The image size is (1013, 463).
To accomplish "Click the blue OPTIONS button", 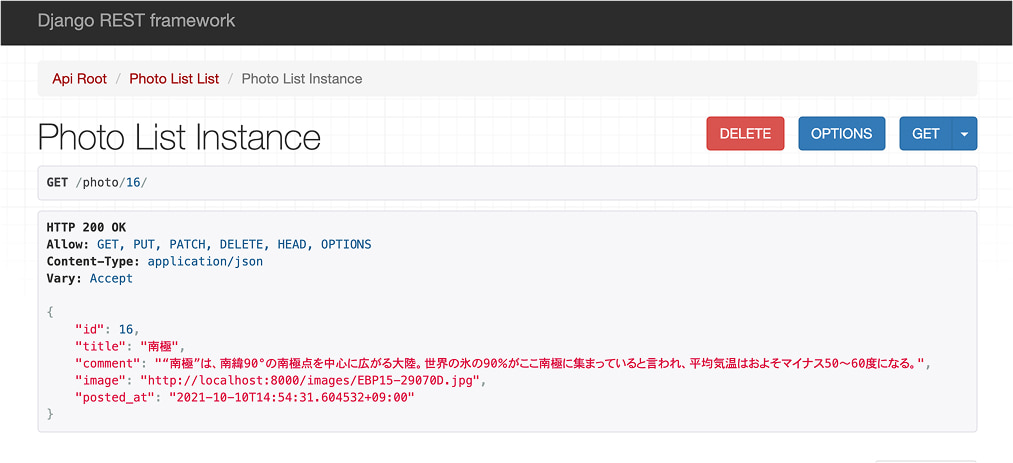I will coord(841,134).
